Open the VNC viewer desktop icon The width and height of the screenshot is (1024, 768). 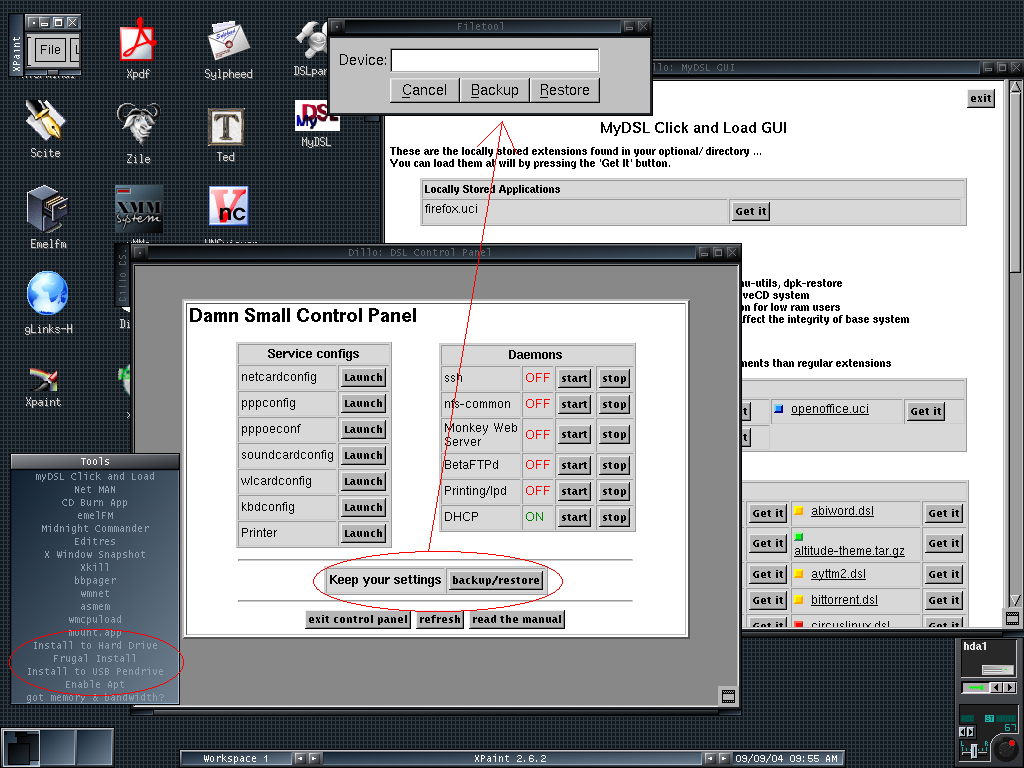click(x=228, y=206)
